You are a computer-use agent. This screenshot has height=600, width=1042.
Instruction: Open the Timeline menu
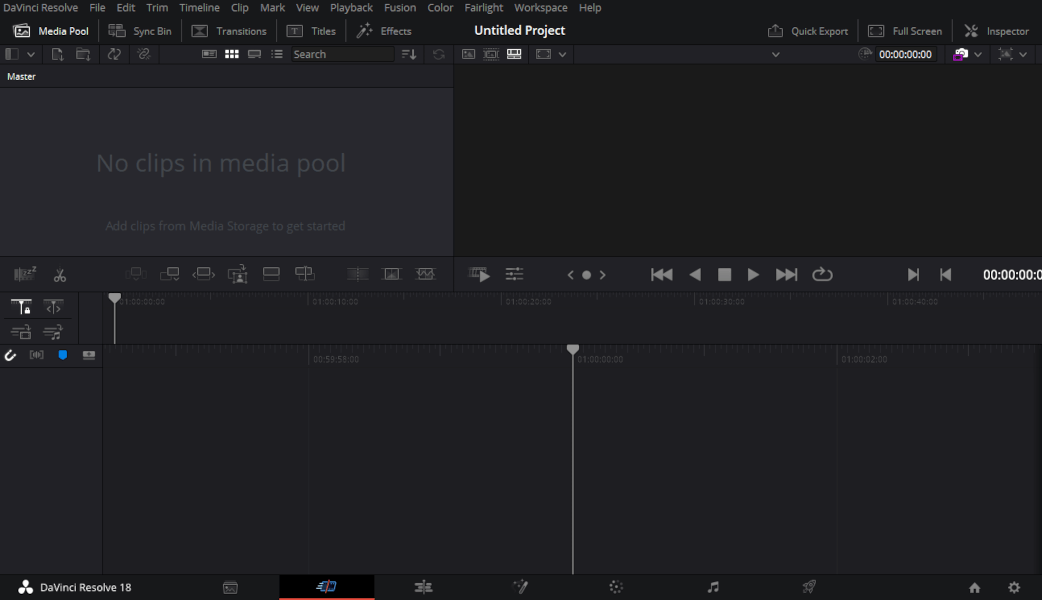(199, 7)
